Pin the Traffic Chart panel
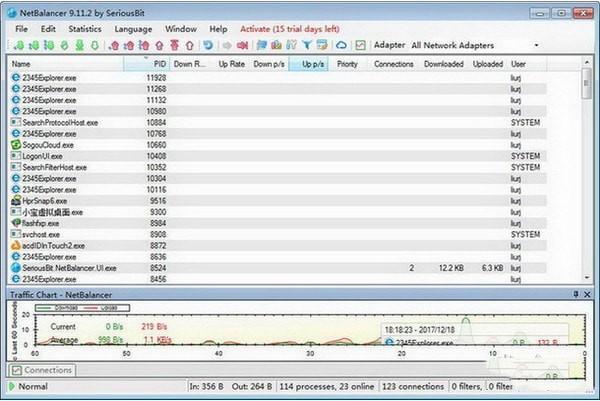The image size is (600, 401). pos(576,294)
